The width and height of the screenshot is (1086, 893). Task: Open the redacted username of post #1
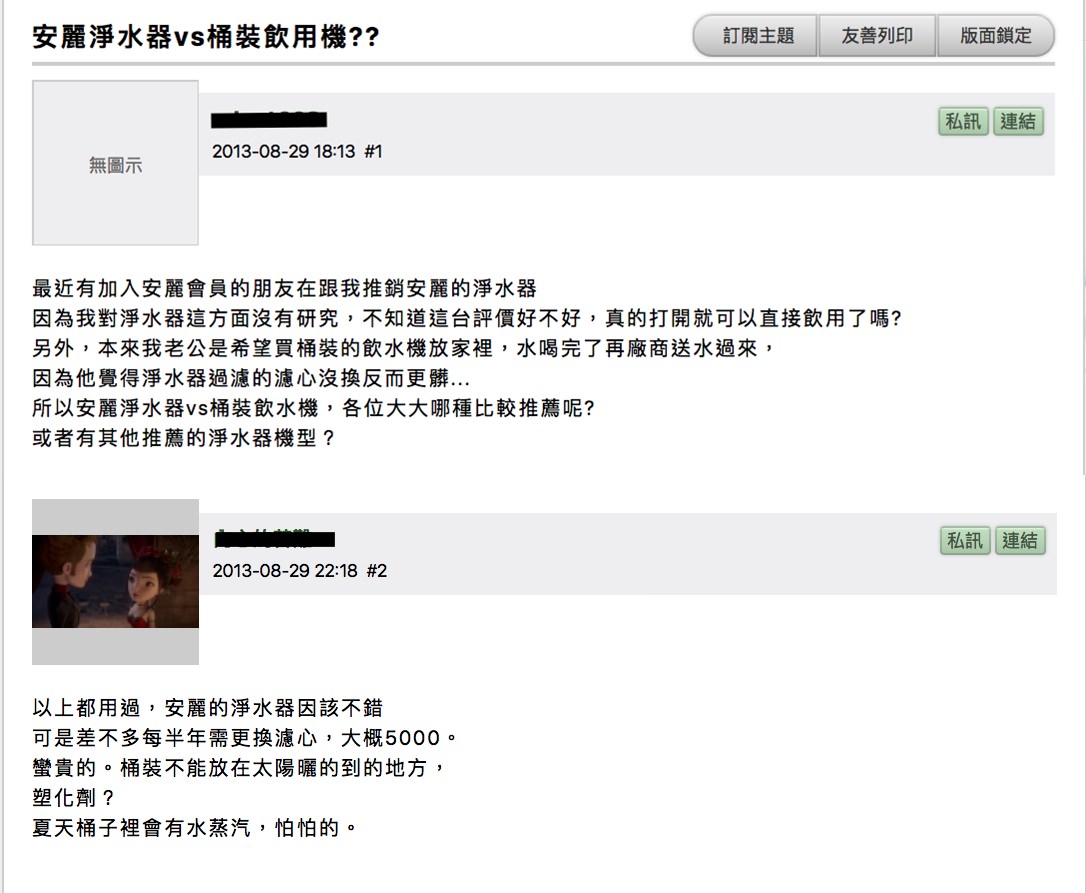pos(269,120)
